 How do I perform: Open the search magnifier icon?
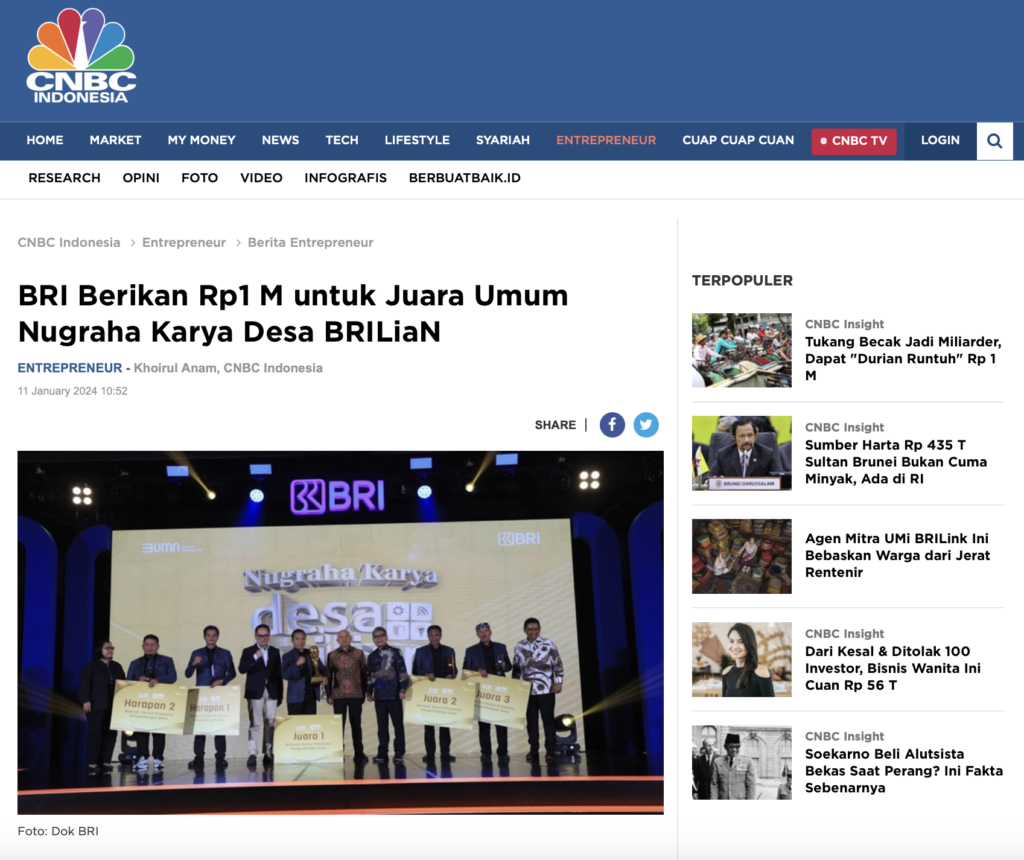(995, 141)
